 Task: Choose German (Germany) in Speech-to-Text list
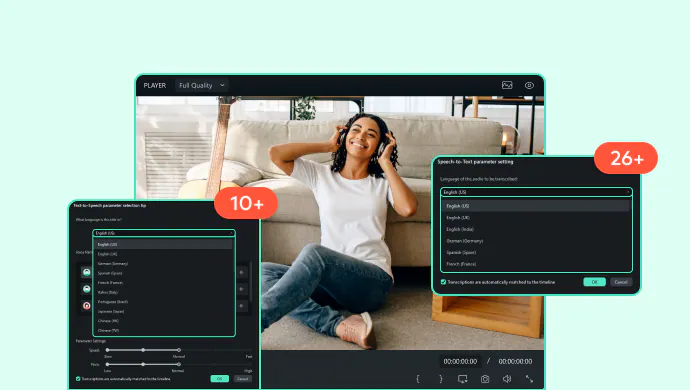tap(536, 241)
